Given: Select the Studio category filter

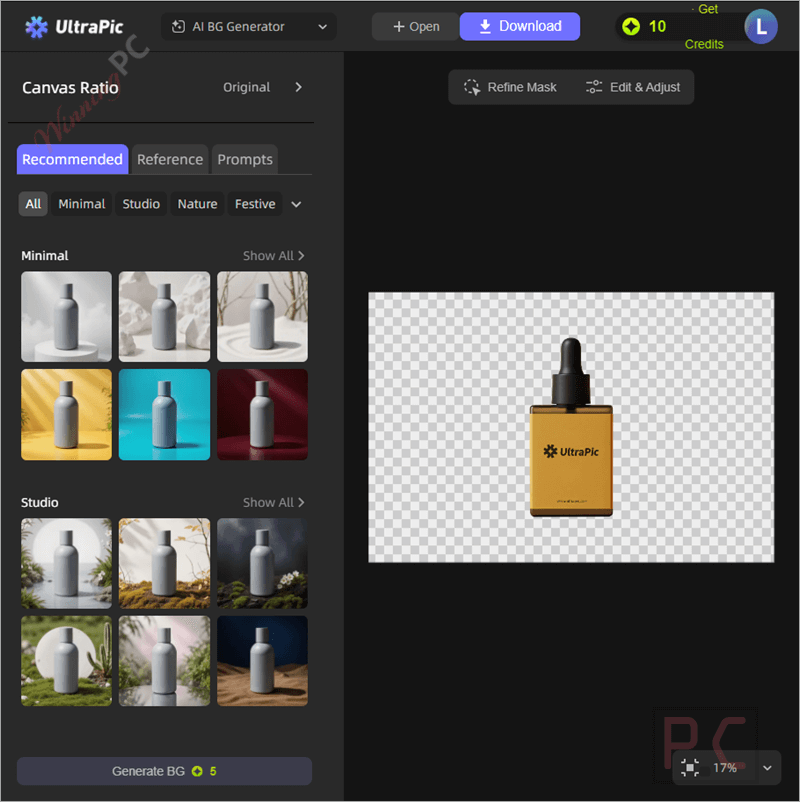Looking at the screenshot, I should coord(141,204).
